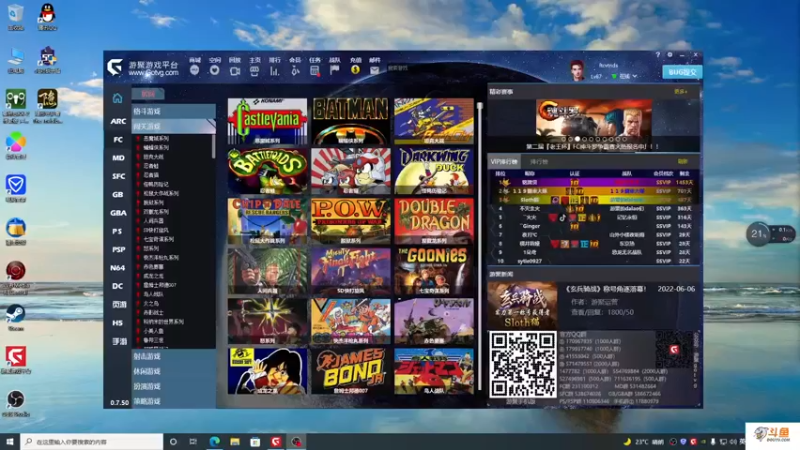800x450 pixels.
Task: Click the game grid vertical scrollbar
Action: (x=480, y=245)
